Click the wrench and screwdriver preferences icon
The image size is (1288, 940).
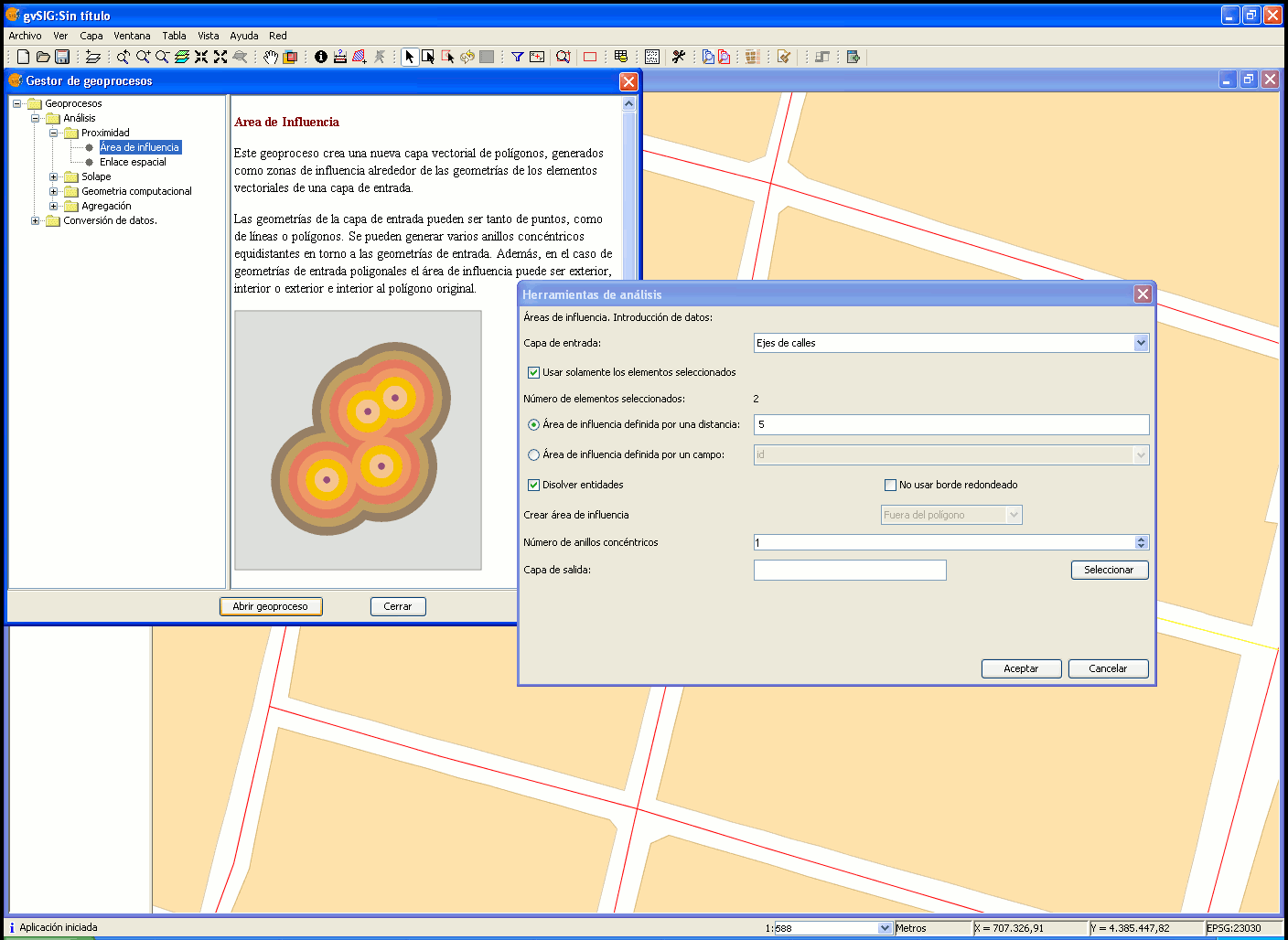click(679, 57)
